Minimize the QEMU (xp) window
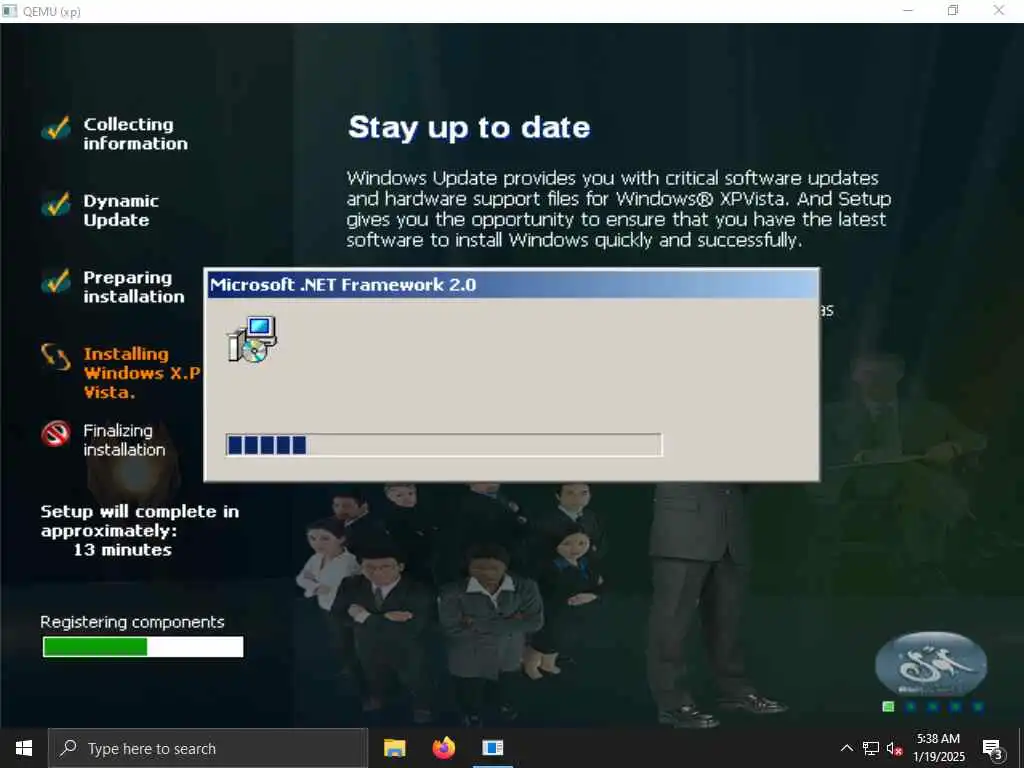The height and width of the screenshot is (768, 1024). click(x=908, y=10)
